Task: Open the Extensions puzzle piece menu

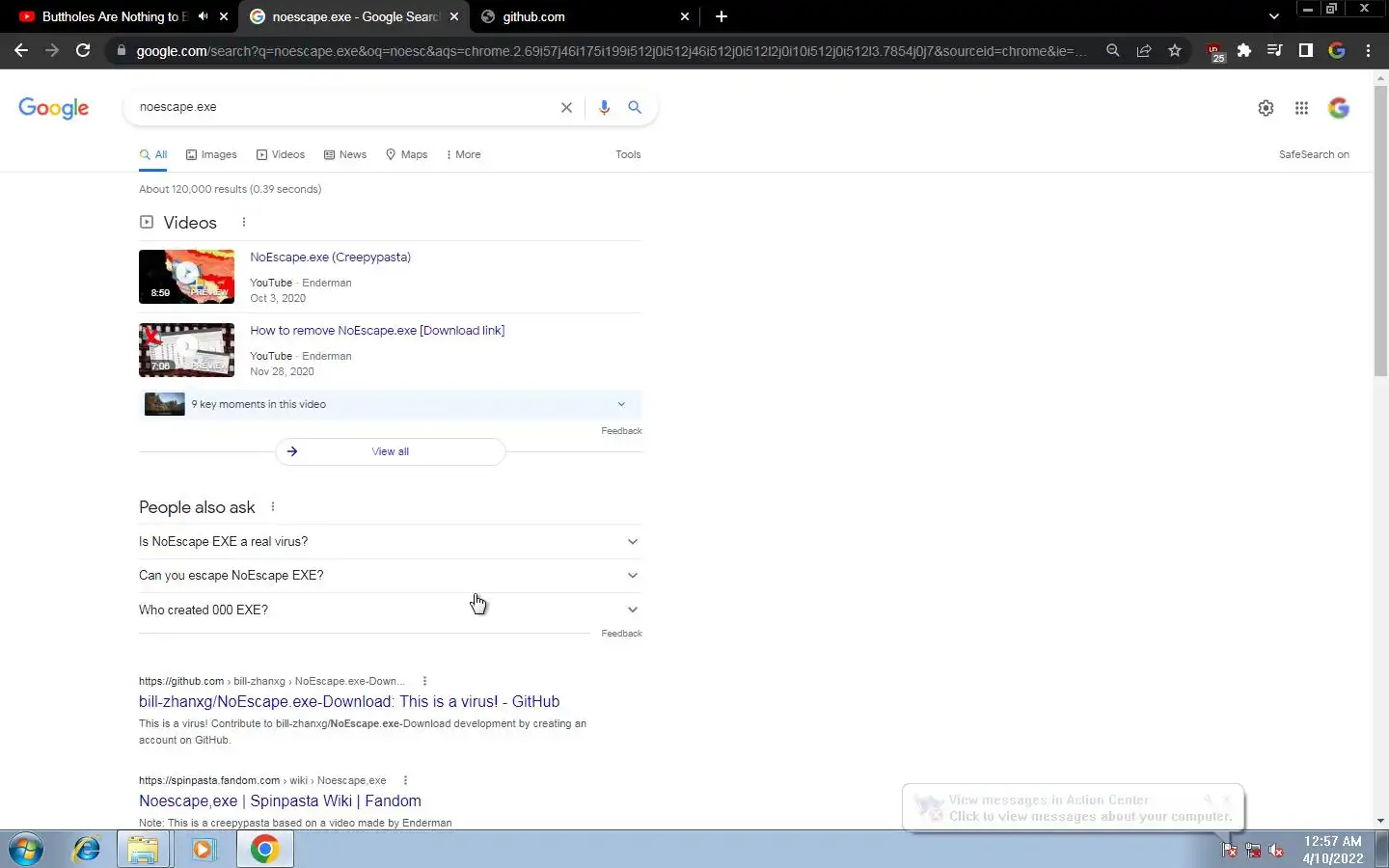Action: tap(1244, 50)
